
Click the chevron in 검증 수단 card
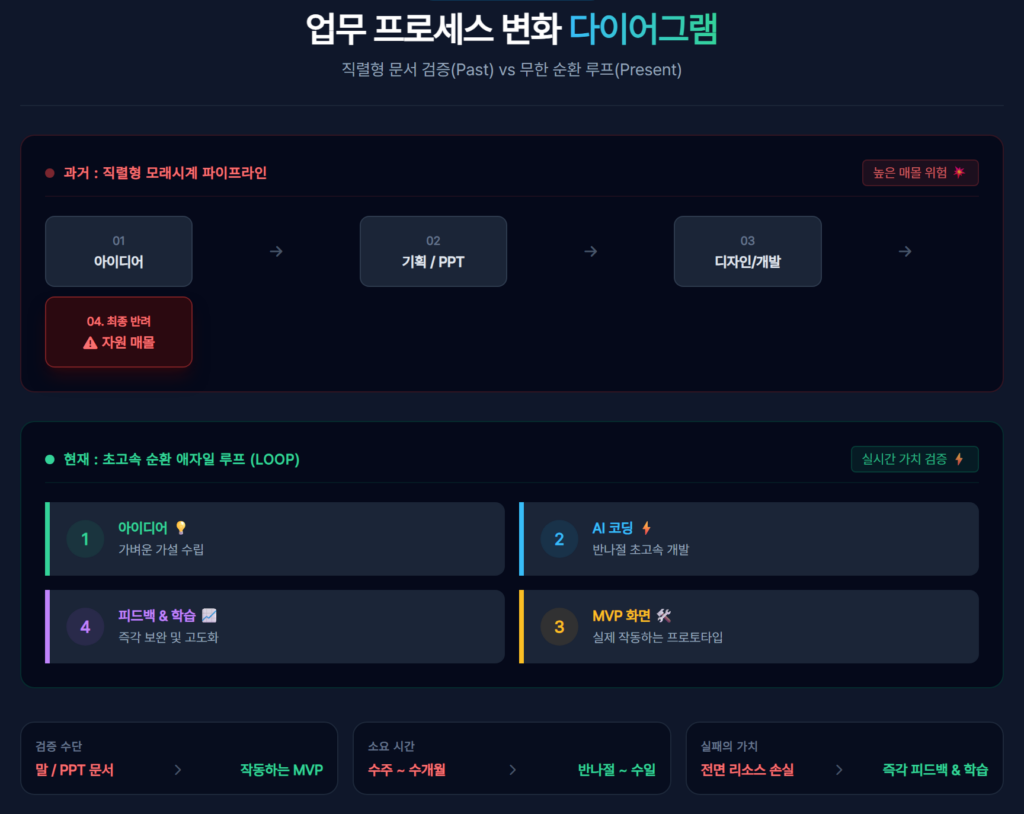[178, 770]
